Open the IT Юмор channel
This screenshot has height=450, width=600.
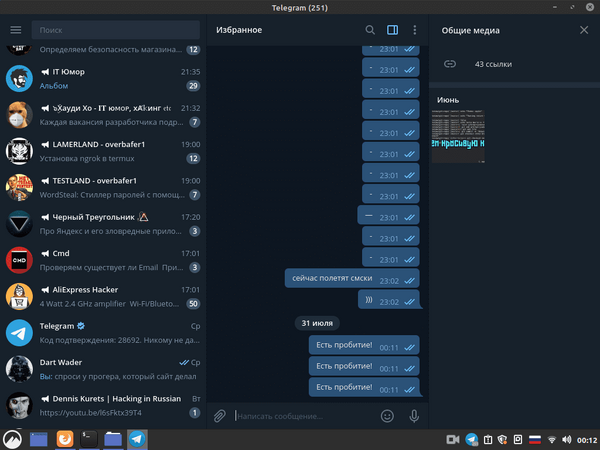click(x=103, y=78)
